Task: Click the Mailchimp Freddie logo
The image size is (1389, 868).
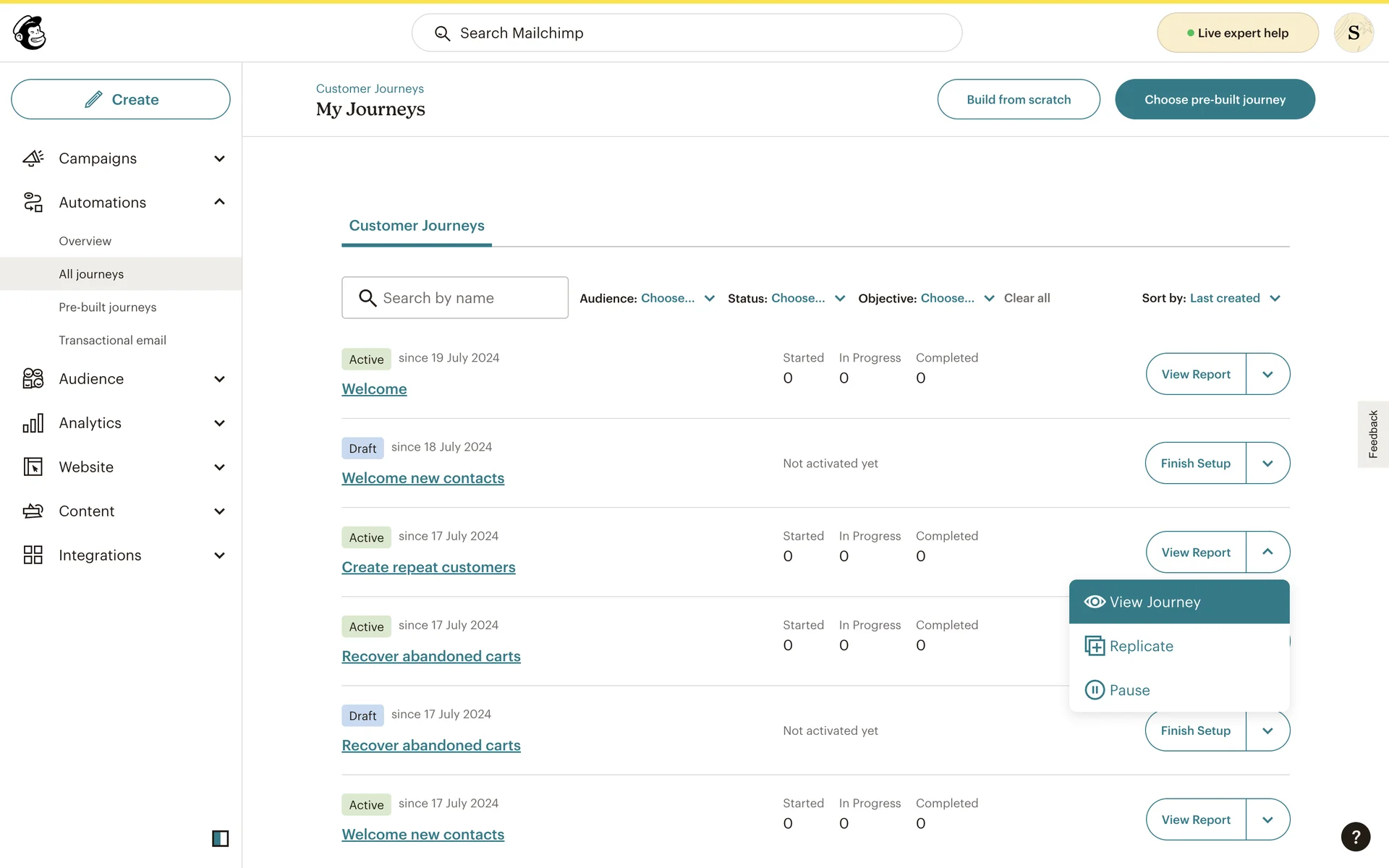Action: [x=30, y=33]
